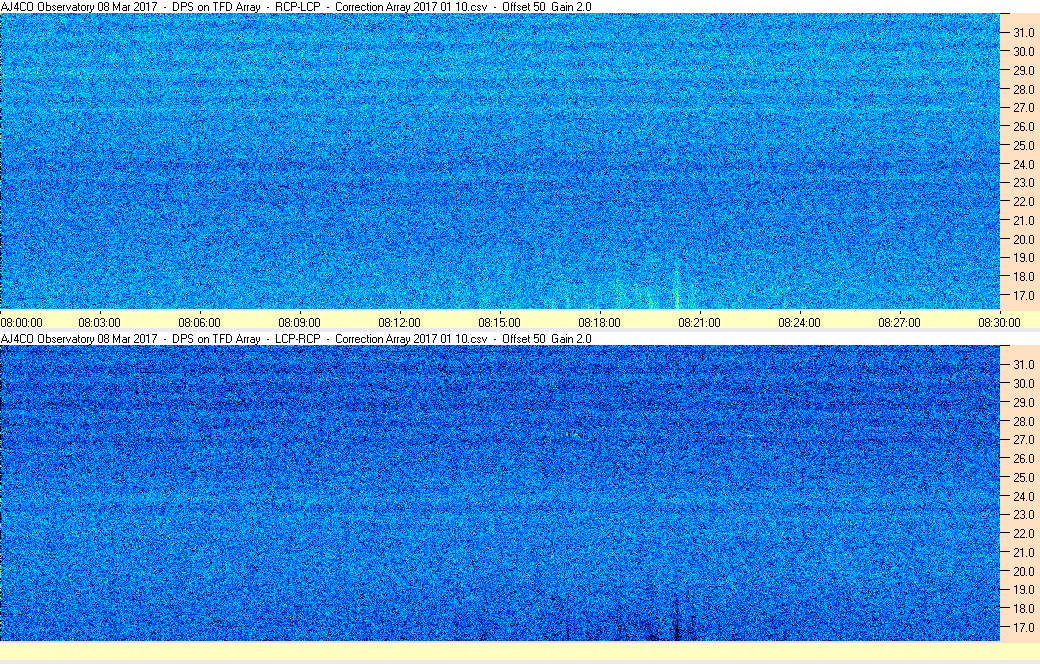The height and width of the screenshot is (664, 1040).
Task: Click 24.0 frequency label in LCP-RCP panel
Action: [1023, 496]
